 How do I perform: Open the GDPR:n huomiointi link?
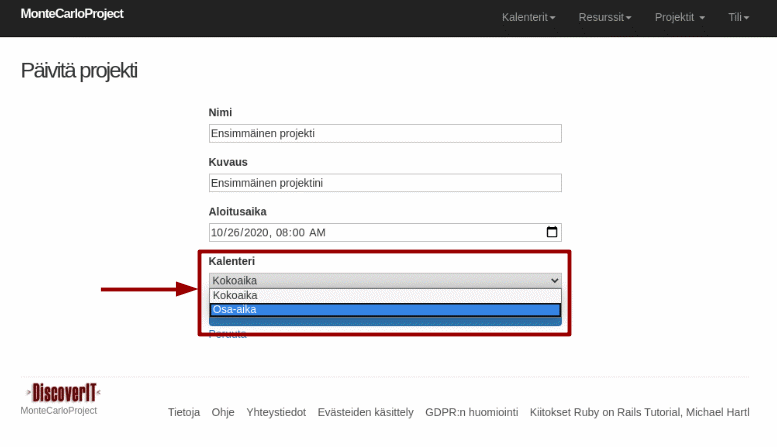(471, 412)
